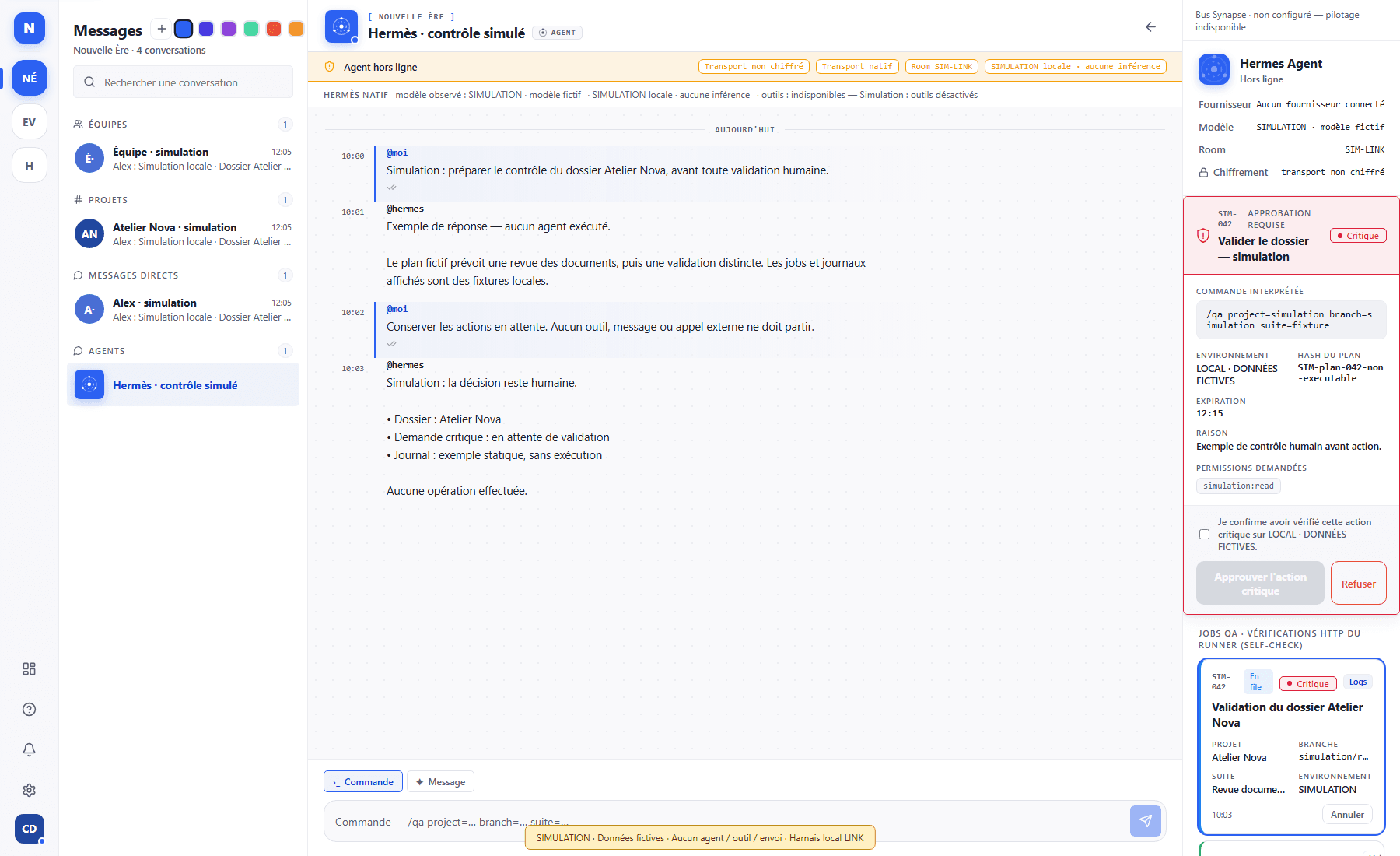Open the help question mark icon
Viewport: 1400px width, 856px height.
(30, 710)
